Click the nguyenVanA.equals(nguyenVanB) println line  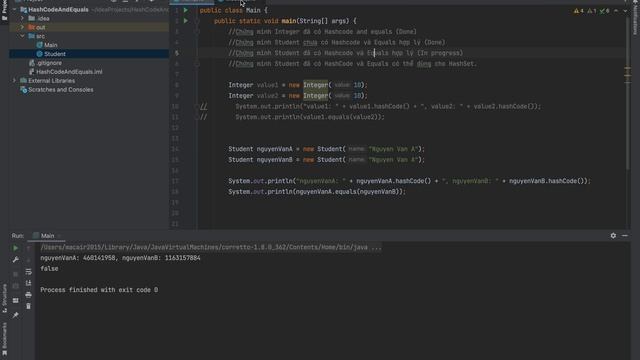(317, 191)
